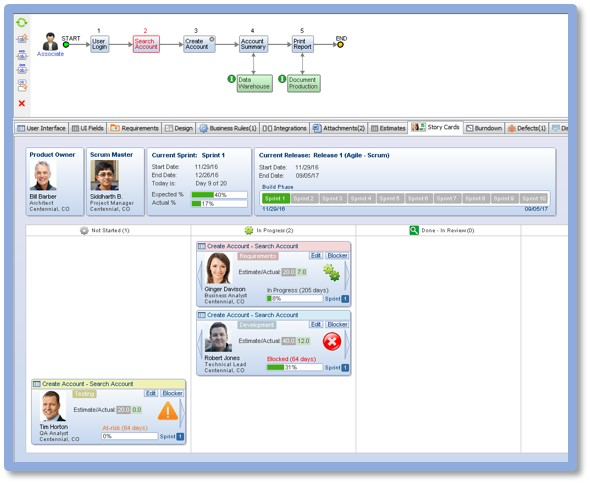This screenshot has height=484, width=590.
Task: Select the Create Account process step
Action: point(199,44)
